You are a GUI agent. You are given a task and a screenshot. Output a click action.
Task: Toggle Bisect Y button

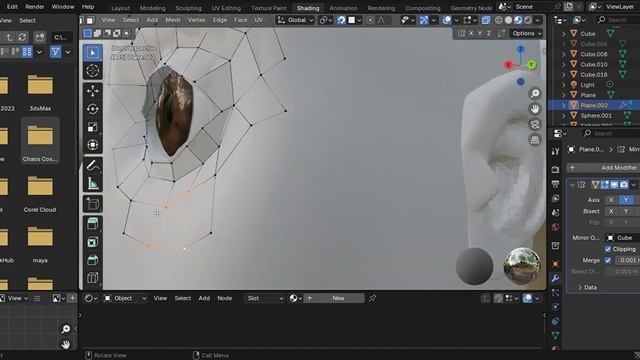[x=626, y=211]
